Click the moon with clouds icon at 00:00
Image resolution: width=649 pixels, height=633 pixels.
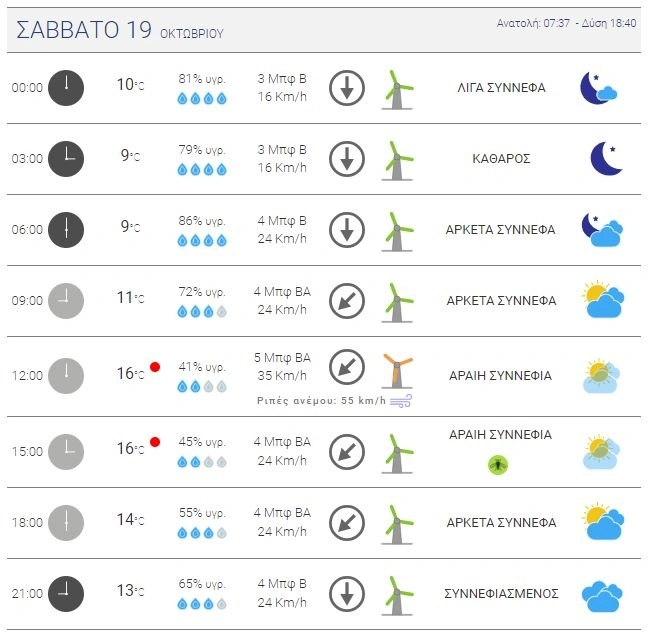point(599,88)
